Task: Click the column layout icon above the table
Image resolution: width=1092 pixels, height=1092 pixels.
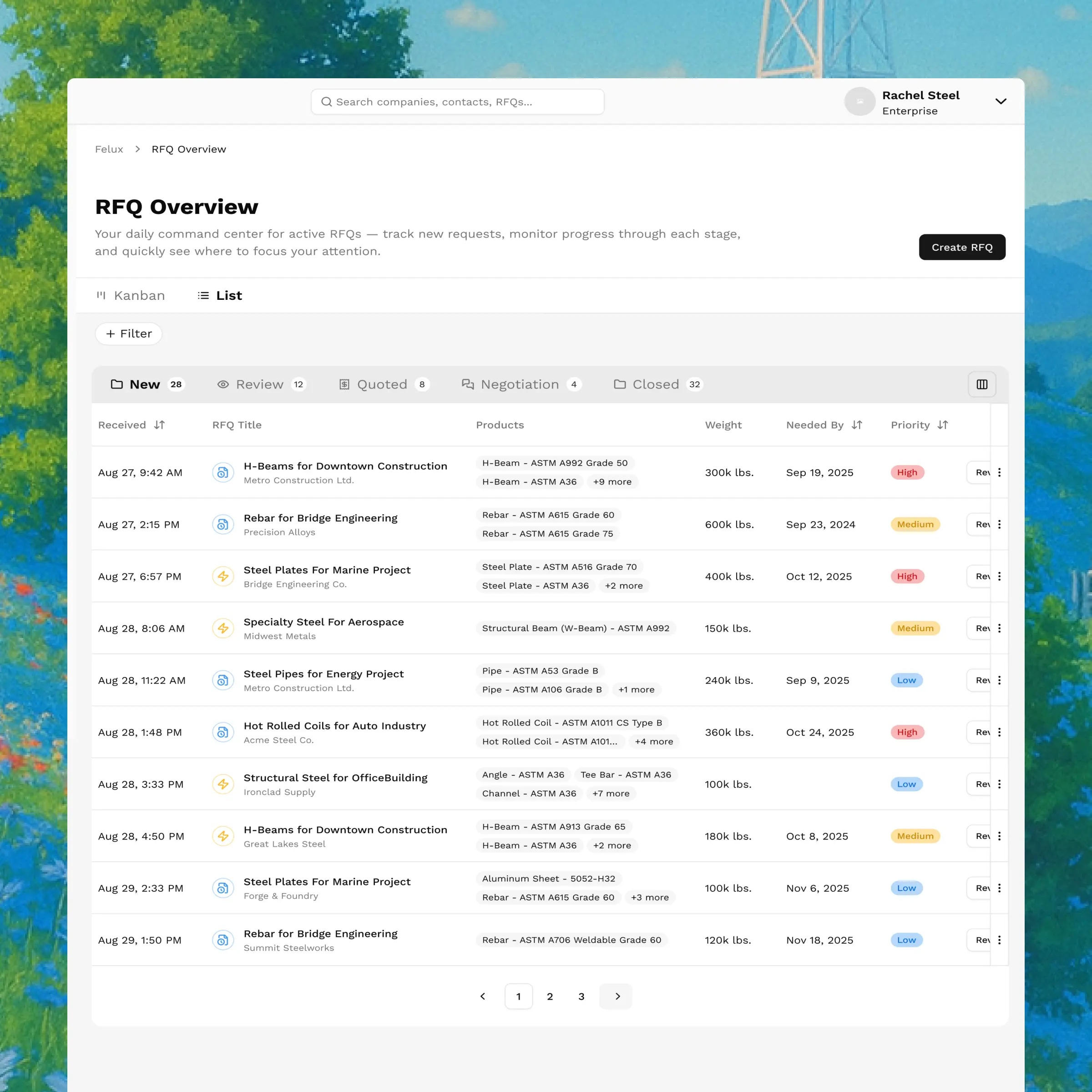Action: (x=982, y=384)
